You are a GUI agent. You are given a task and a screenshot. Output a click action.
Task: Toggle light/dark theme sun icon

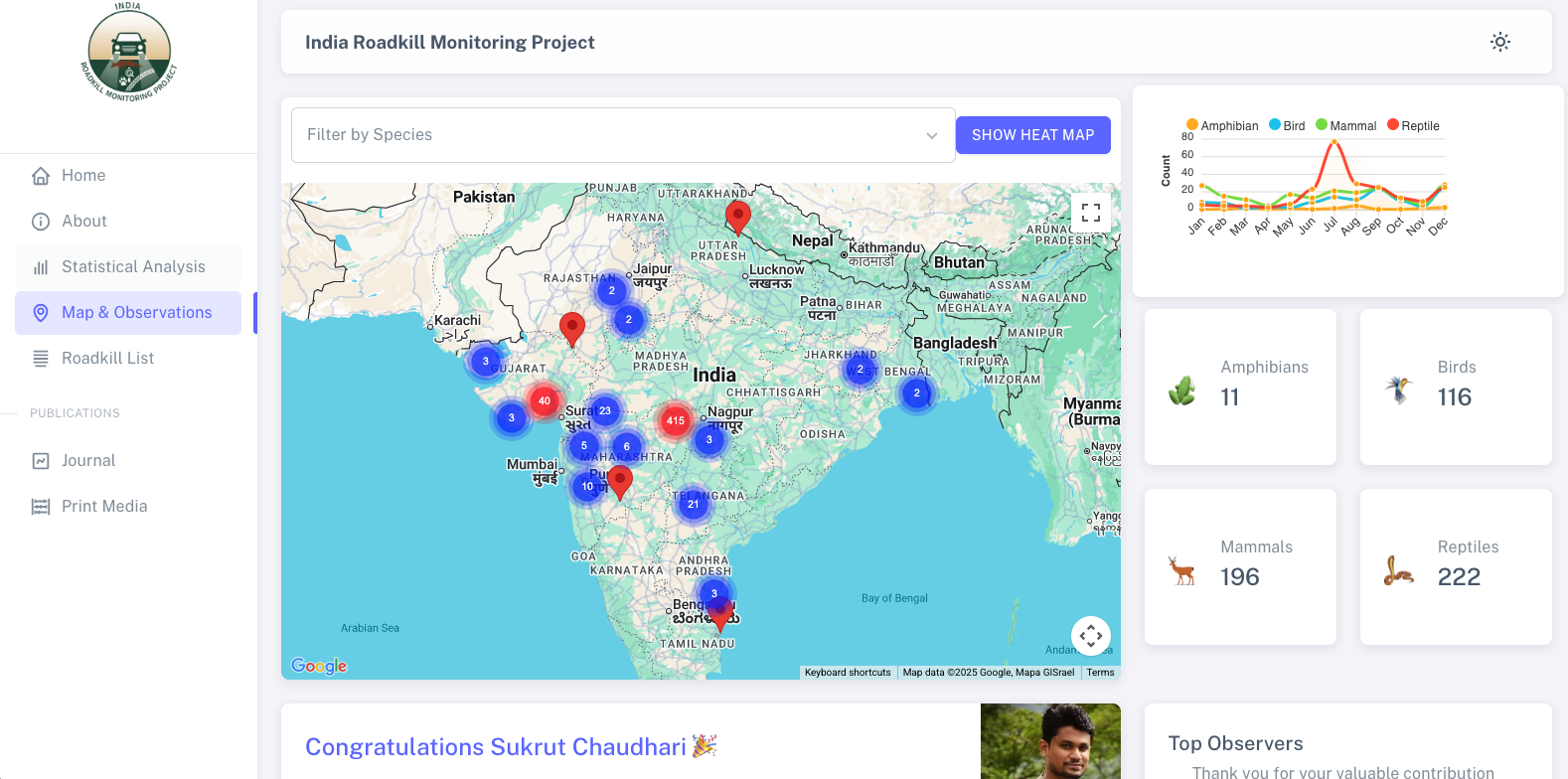(x=1499, y=42)
